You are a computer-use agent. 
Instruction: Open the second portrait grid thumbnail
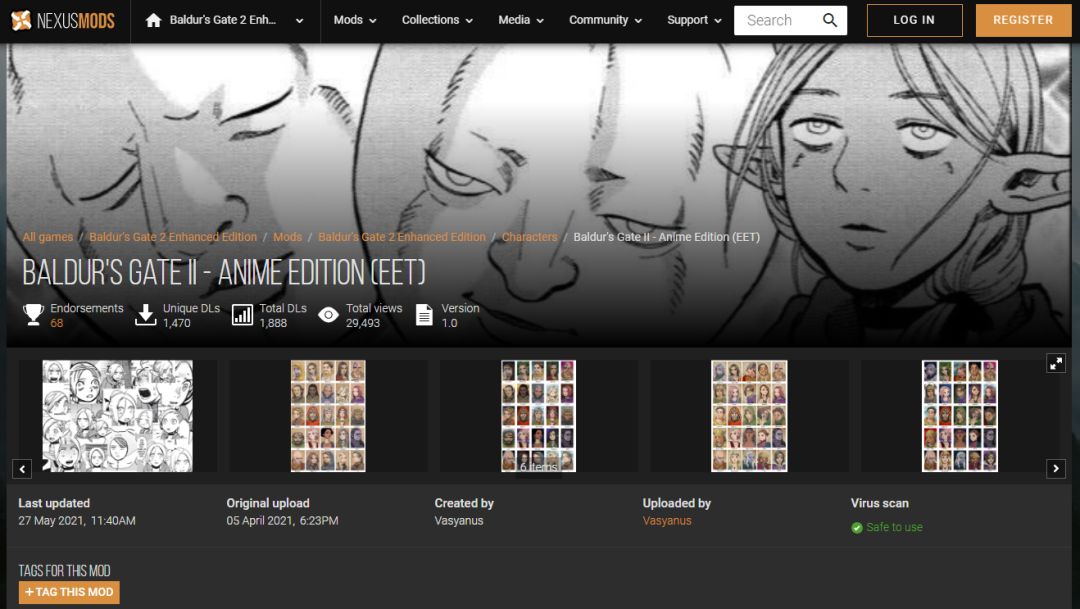328,415
